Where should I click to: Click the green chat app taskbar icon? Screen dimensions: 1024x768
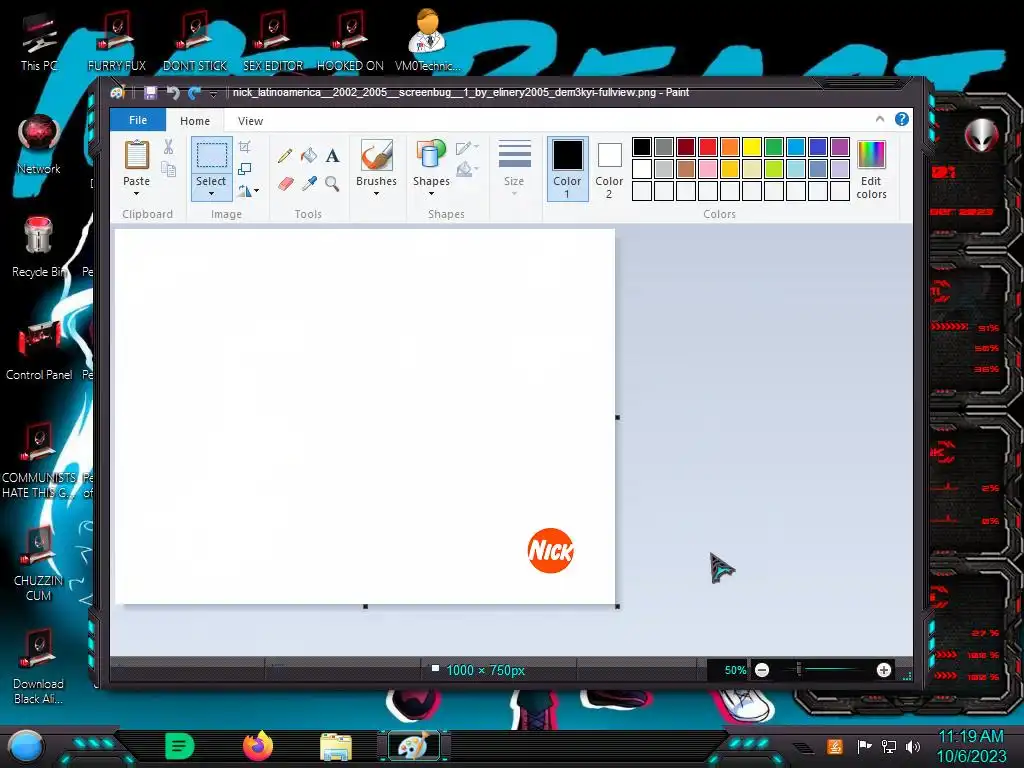180,746
